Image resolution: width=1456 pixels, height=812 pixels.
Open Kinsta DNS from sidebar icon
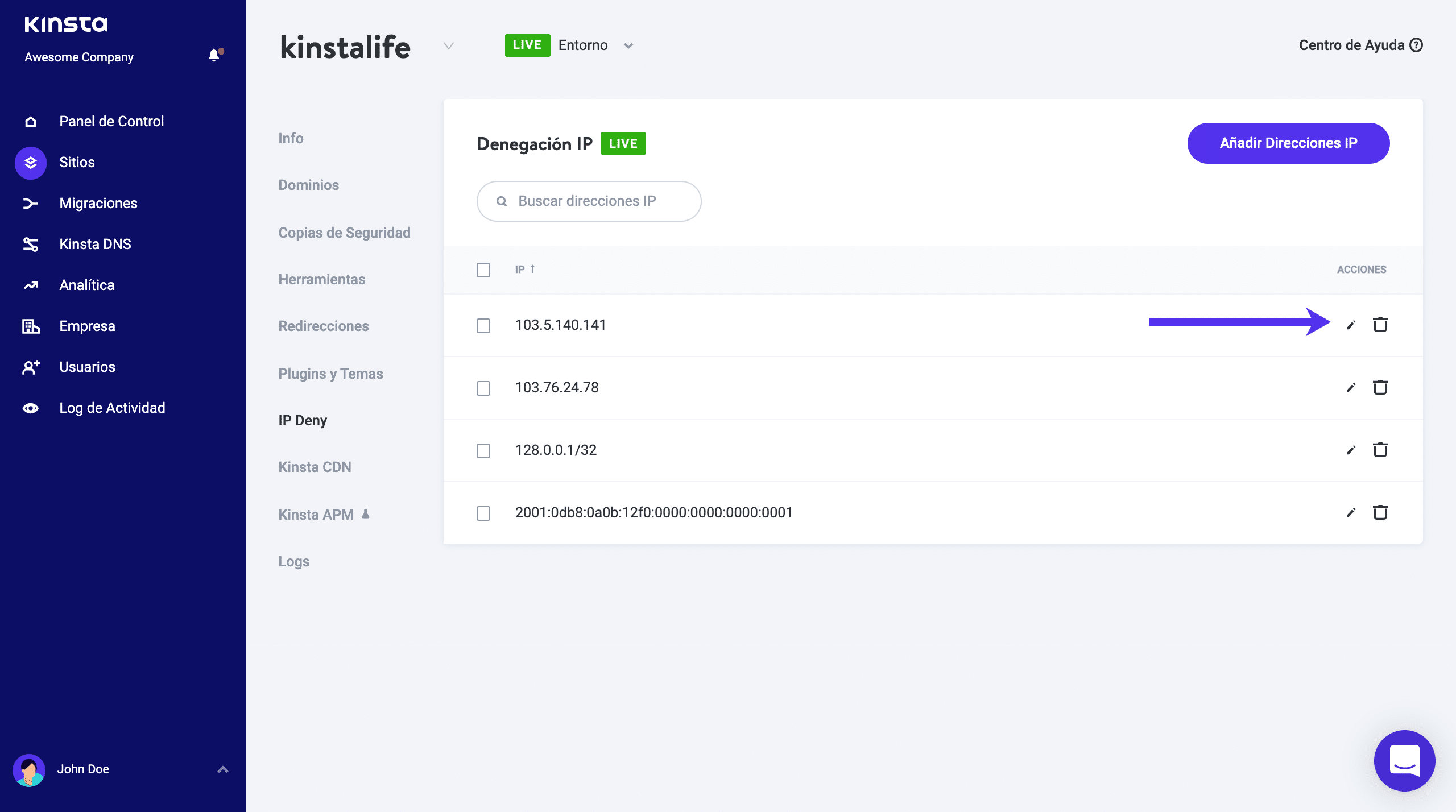point(31,244)
